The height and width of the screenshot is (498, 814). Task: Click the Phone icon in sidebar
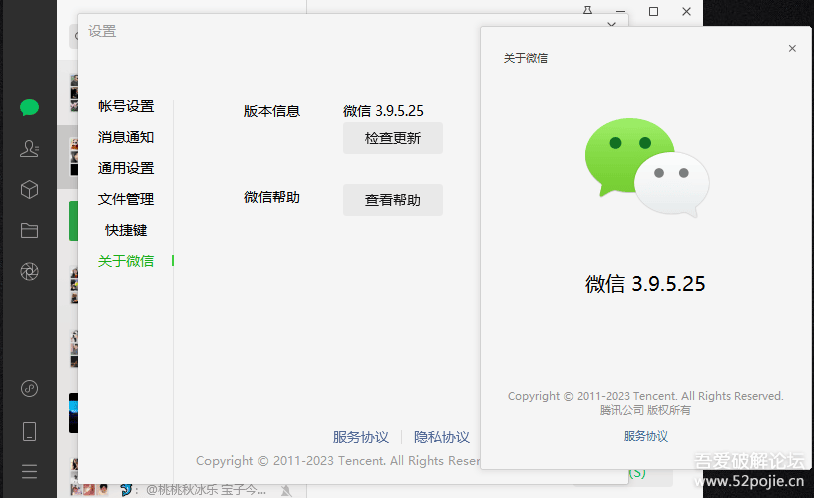click(x=29, y=431)
